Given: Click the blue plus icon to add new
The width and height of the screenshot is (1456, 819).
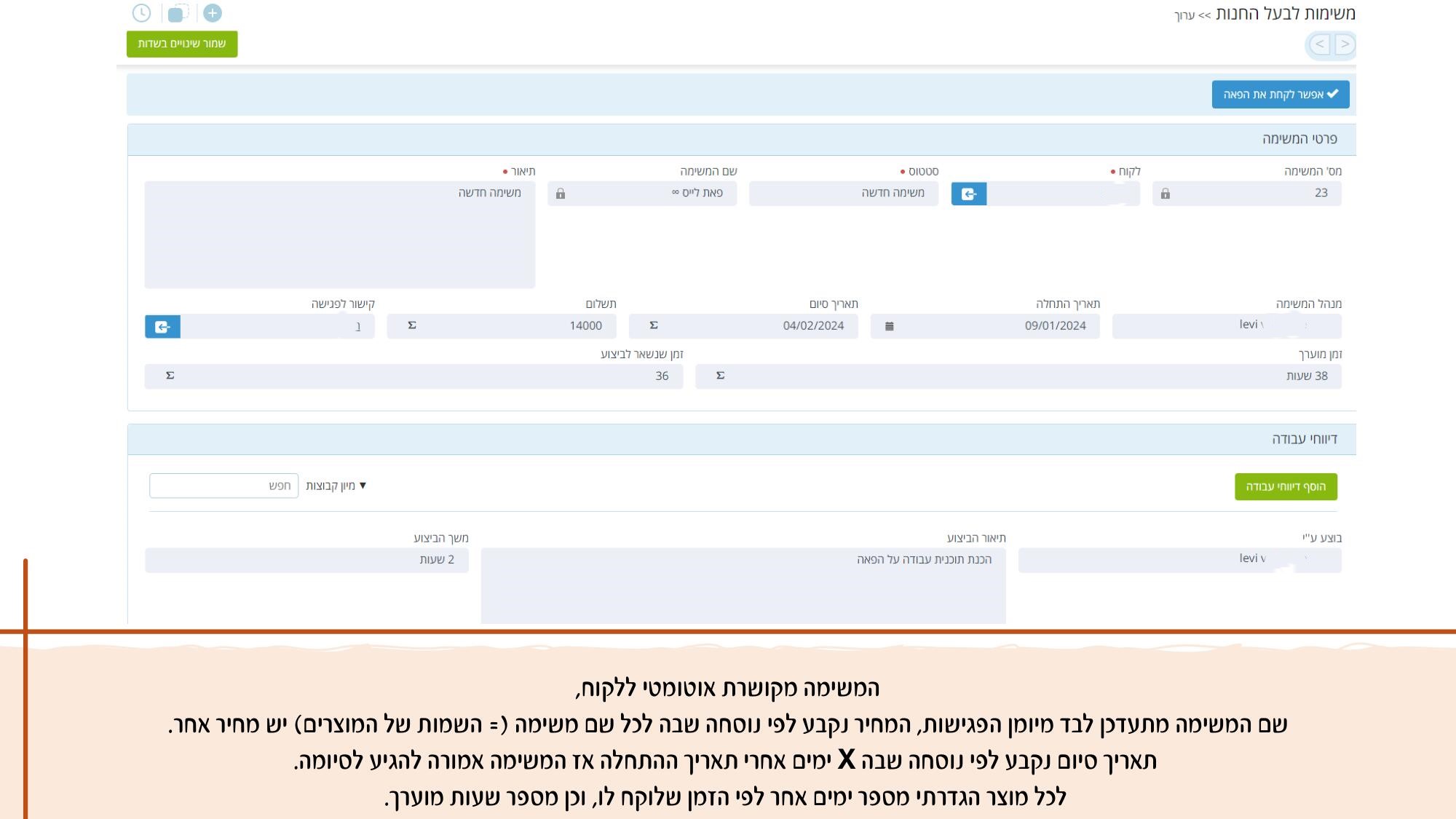Looking at the screenshot, I should [212, 12].
